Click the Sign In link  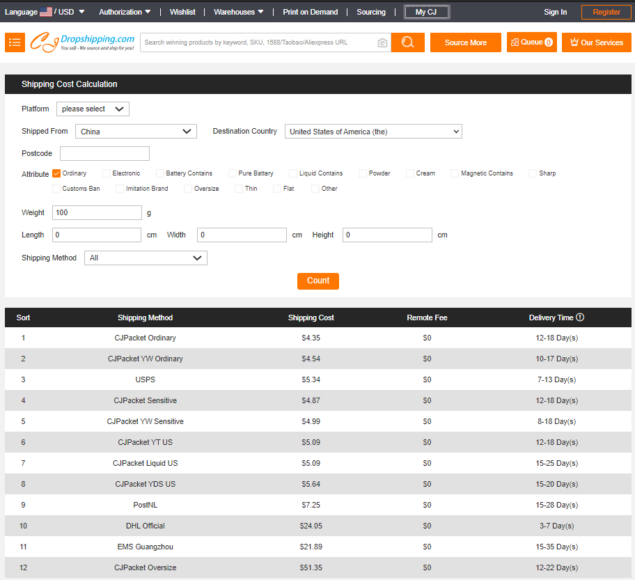(555, 12)
